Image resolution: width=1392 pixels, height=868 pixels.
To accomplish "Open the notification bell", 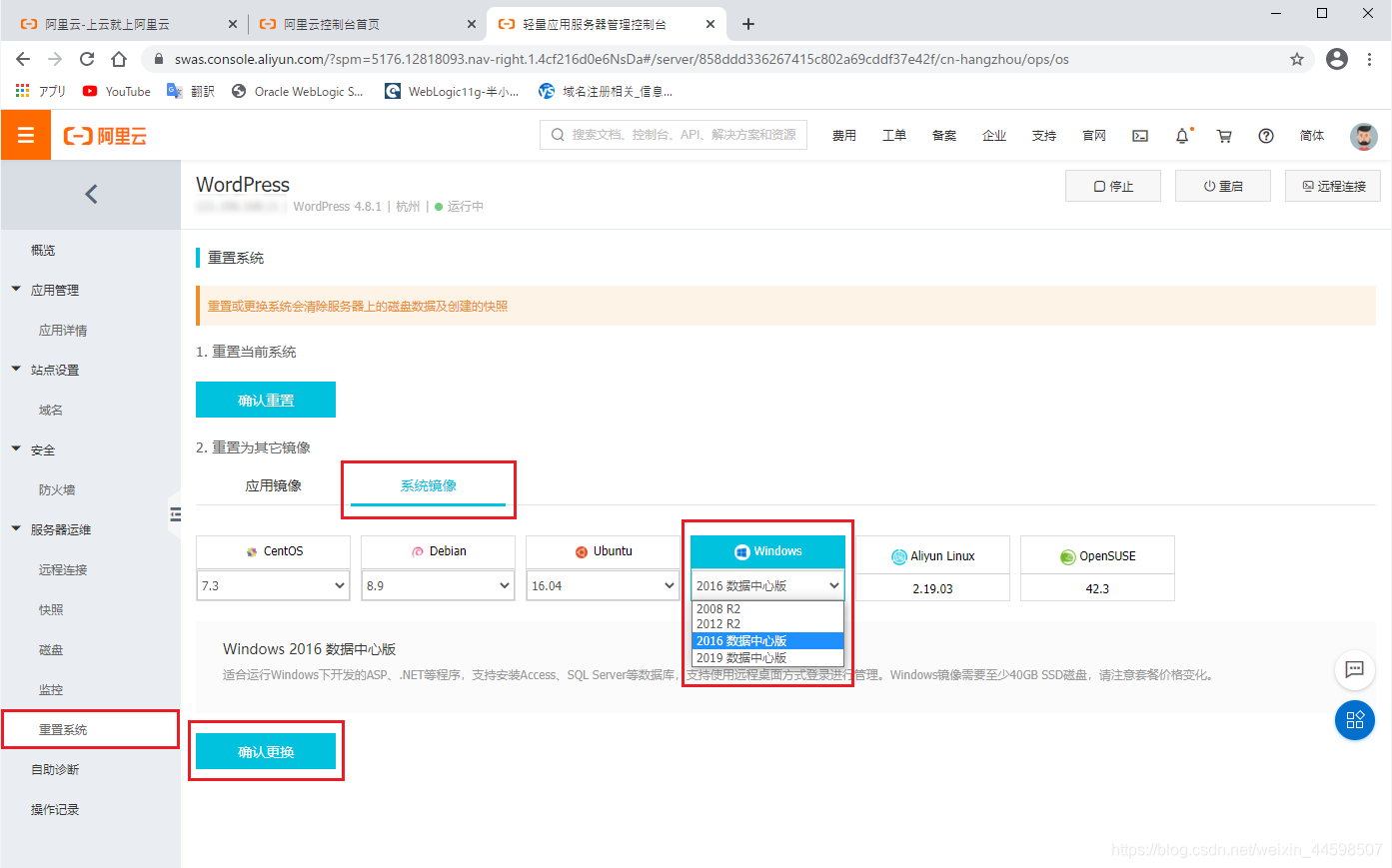I will click(1182, 136).
